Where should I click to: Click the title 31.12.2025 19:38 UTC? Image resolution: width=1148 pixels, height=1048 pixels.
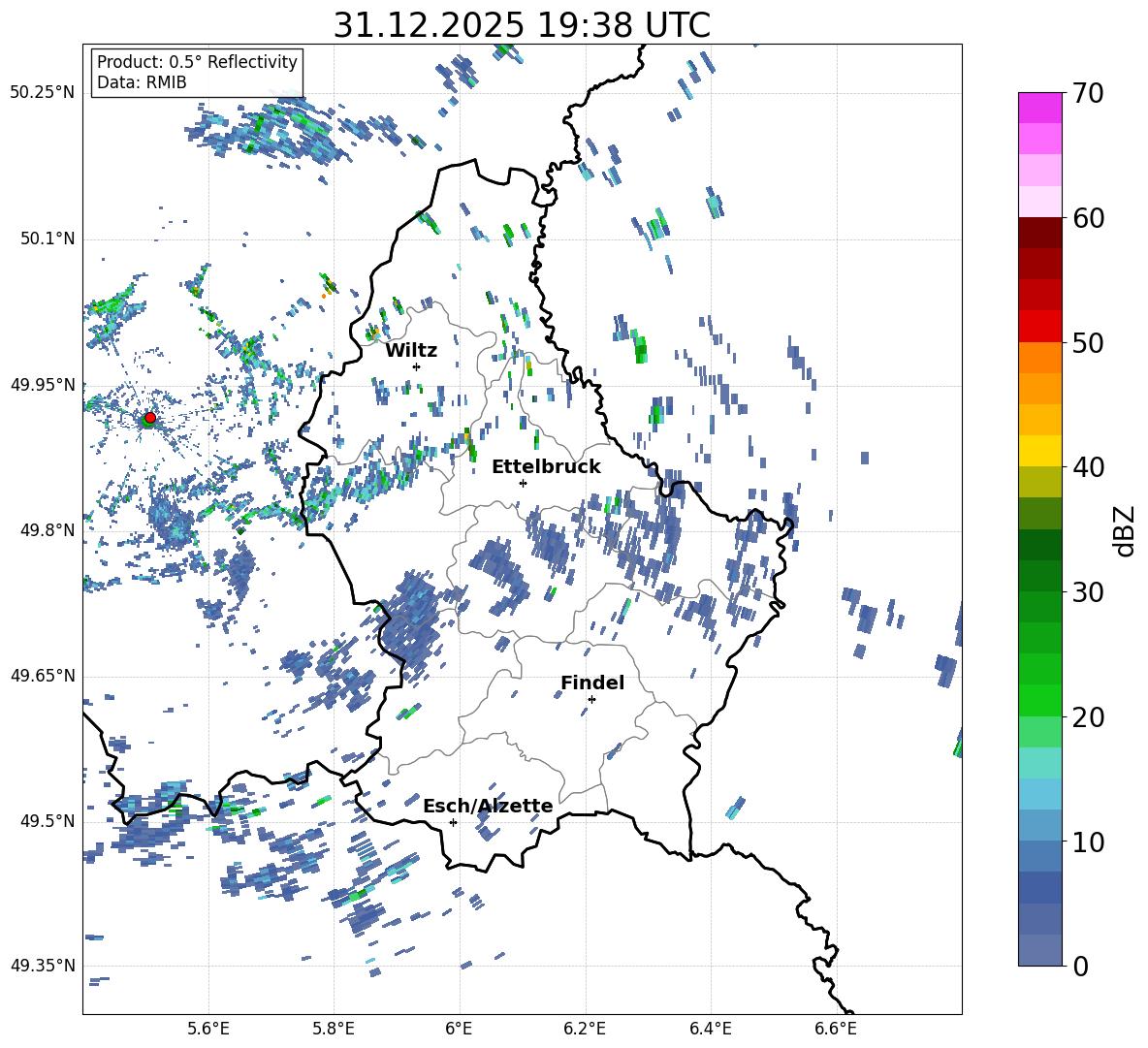522,25
